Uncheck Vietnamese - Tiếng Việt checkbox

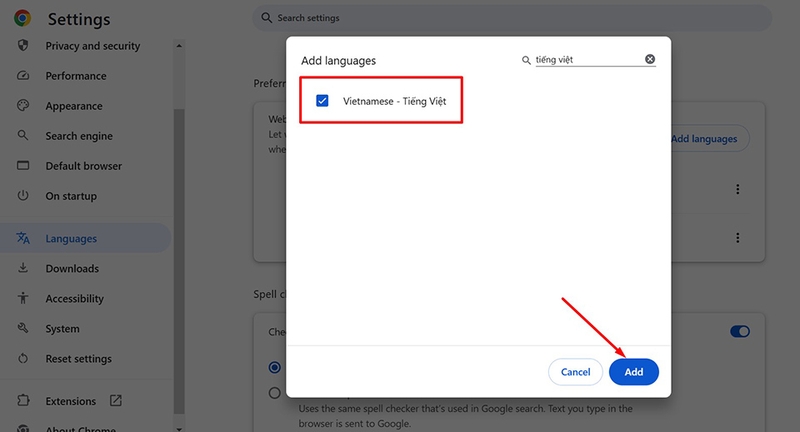322,100
